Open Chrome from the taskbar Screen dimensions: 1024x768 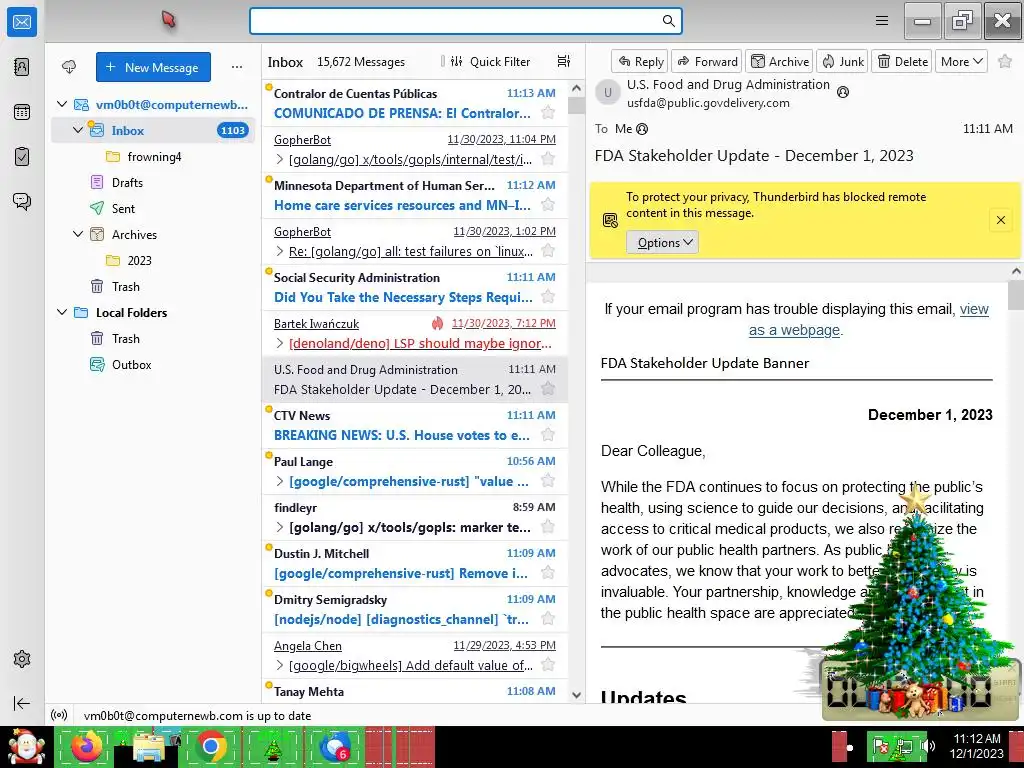pos(211,747)
